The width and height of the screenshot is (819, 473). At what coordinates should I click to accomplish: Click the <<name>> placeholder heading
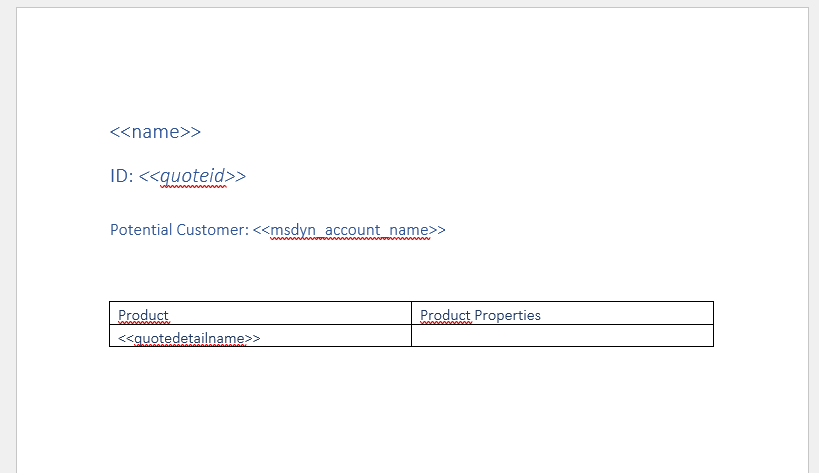click(x=155, y=132)
